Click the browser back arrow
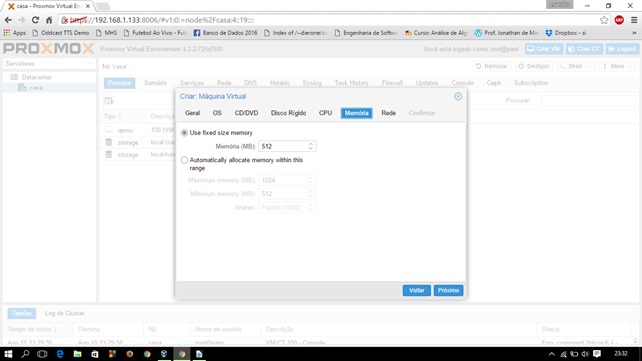This screenshot has height=361, width=642. pos(8,20)
